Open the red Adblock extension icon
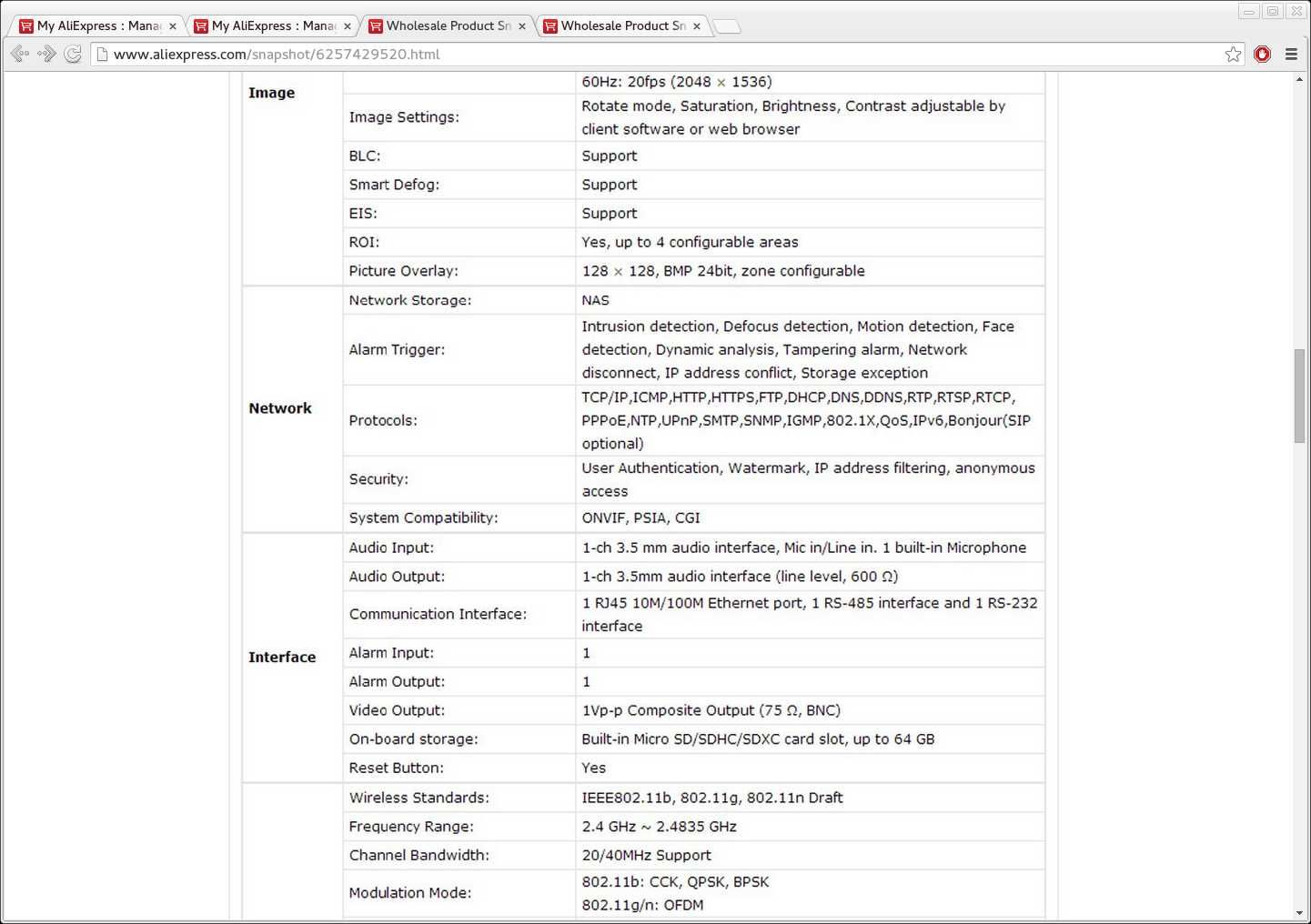Viewport: 1311px width, 924px height. (1262, 55)
